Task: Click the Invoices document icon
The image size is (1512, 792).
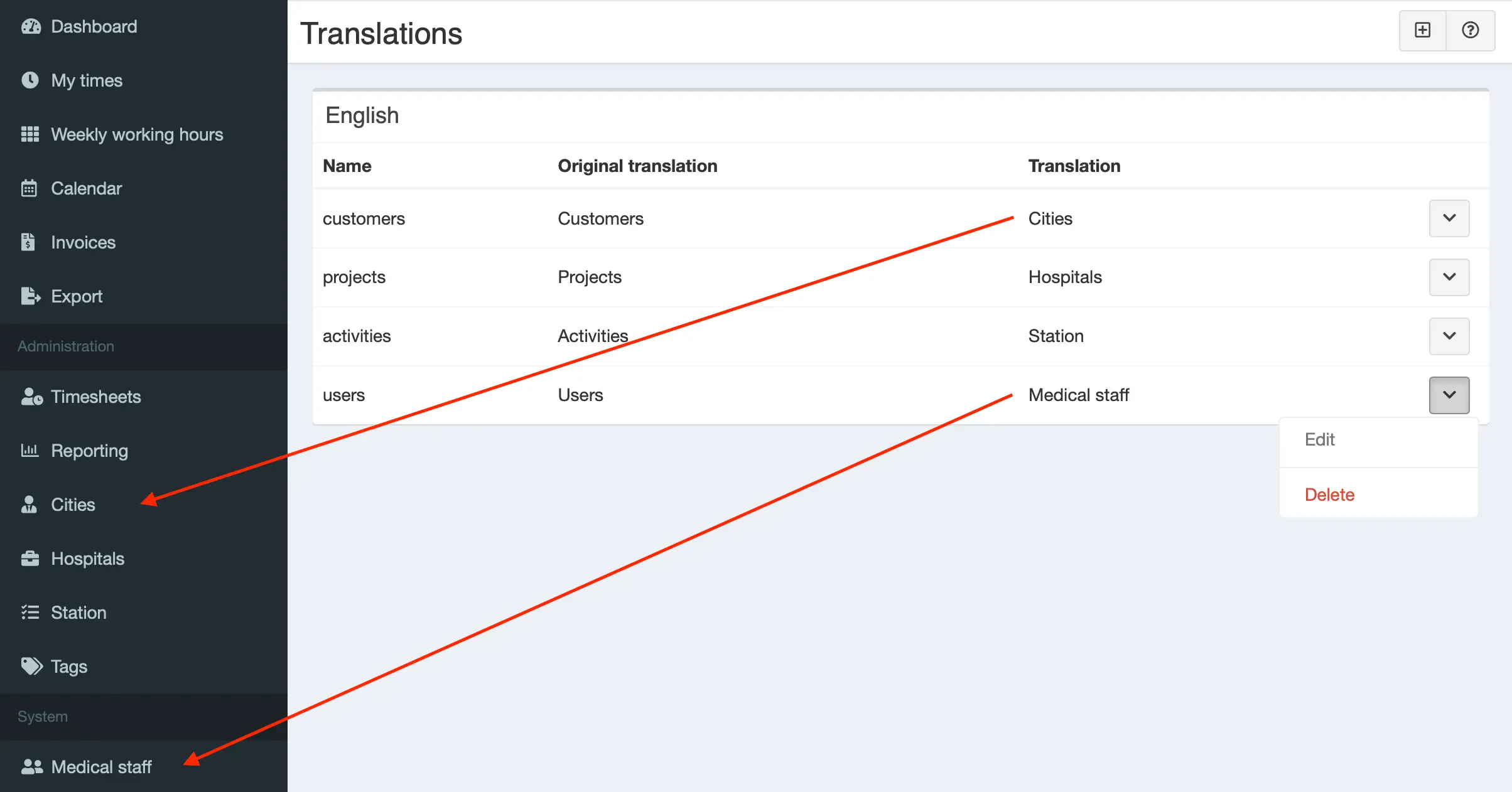Action: coord(28,242)
